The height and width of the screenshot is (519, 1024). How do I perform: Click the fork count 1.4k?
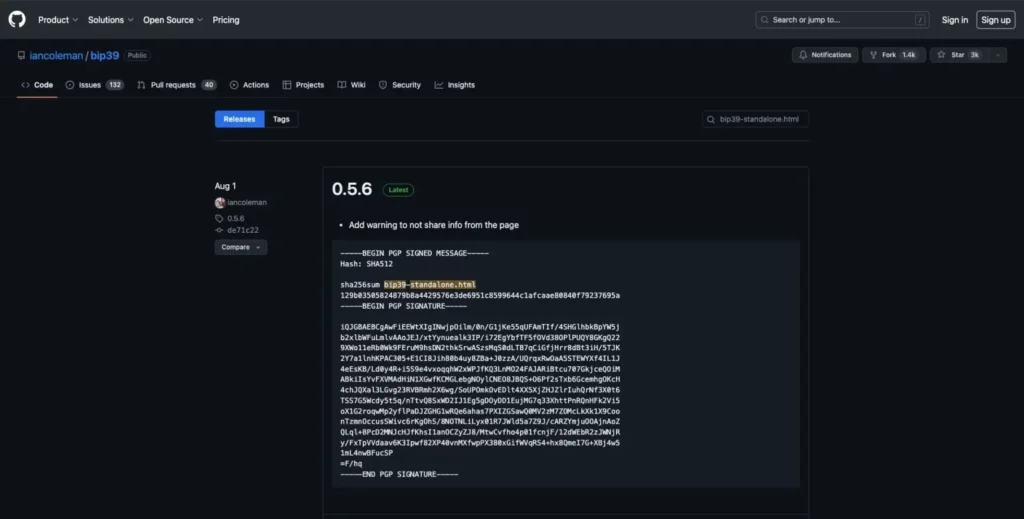[908, 55]
